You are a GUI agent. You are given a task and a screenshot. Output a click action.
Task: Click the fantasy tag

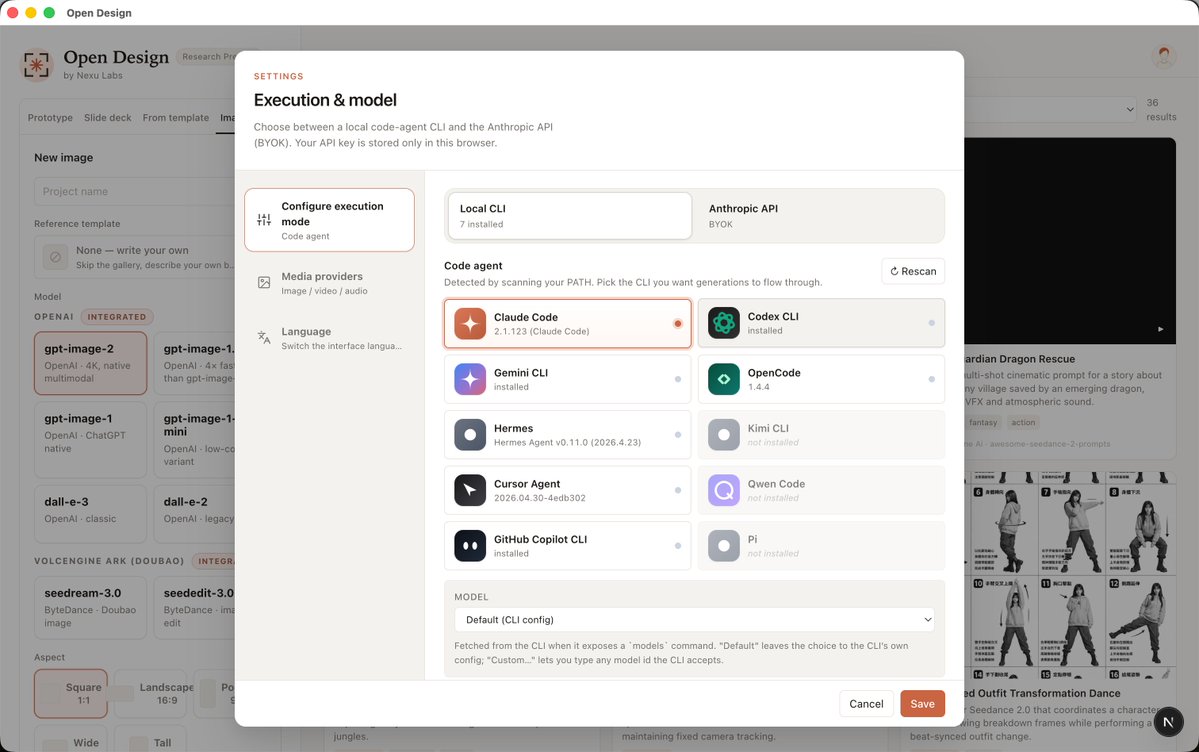click(983, 422)
